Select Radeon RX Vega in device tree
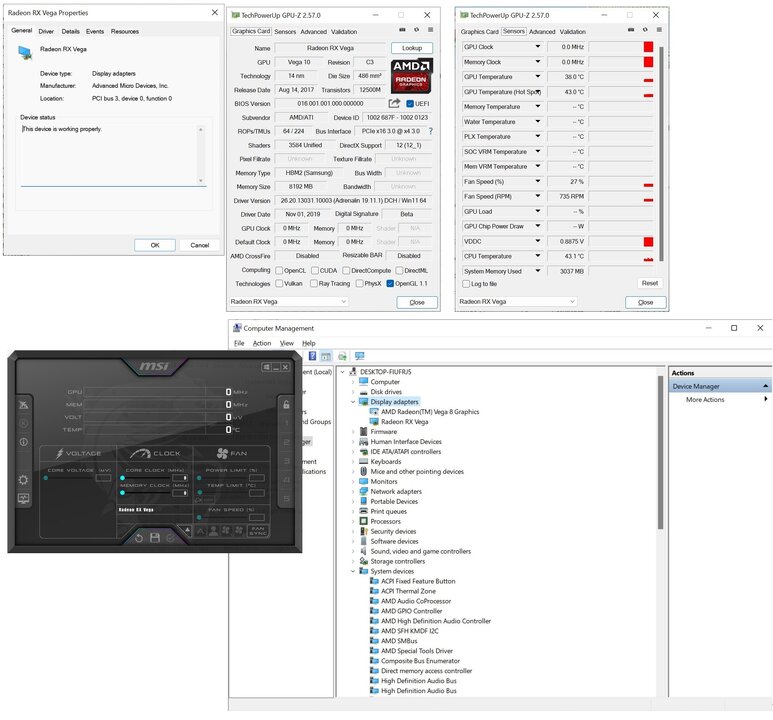This screenshot has width=773, height=720. tap(403, 422)
